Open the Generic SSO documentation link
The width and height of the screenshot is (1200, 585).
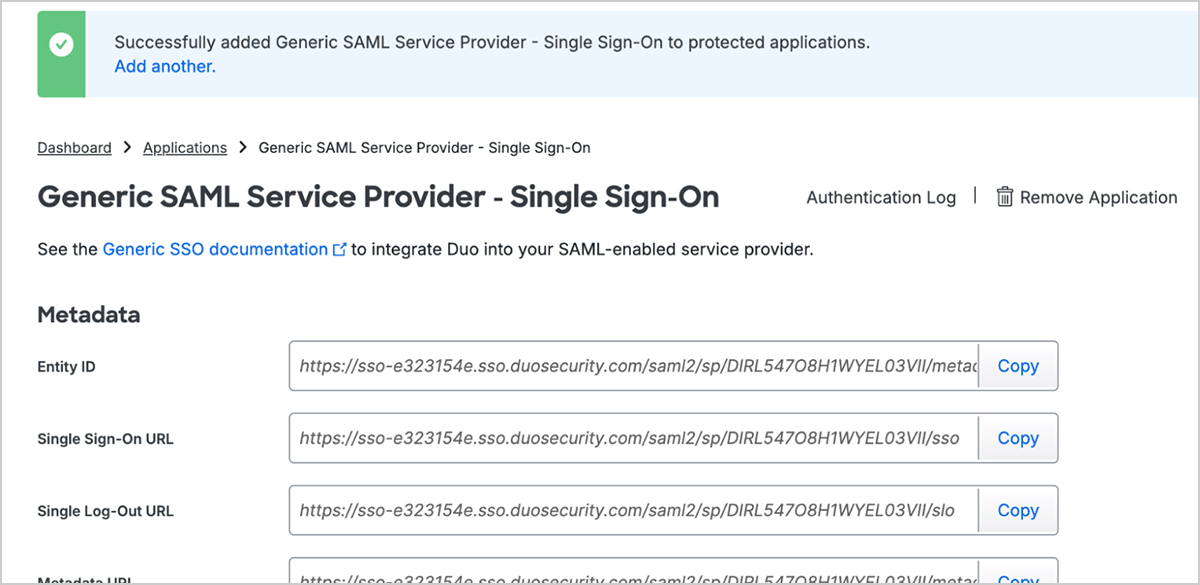[x=215, y=249]
